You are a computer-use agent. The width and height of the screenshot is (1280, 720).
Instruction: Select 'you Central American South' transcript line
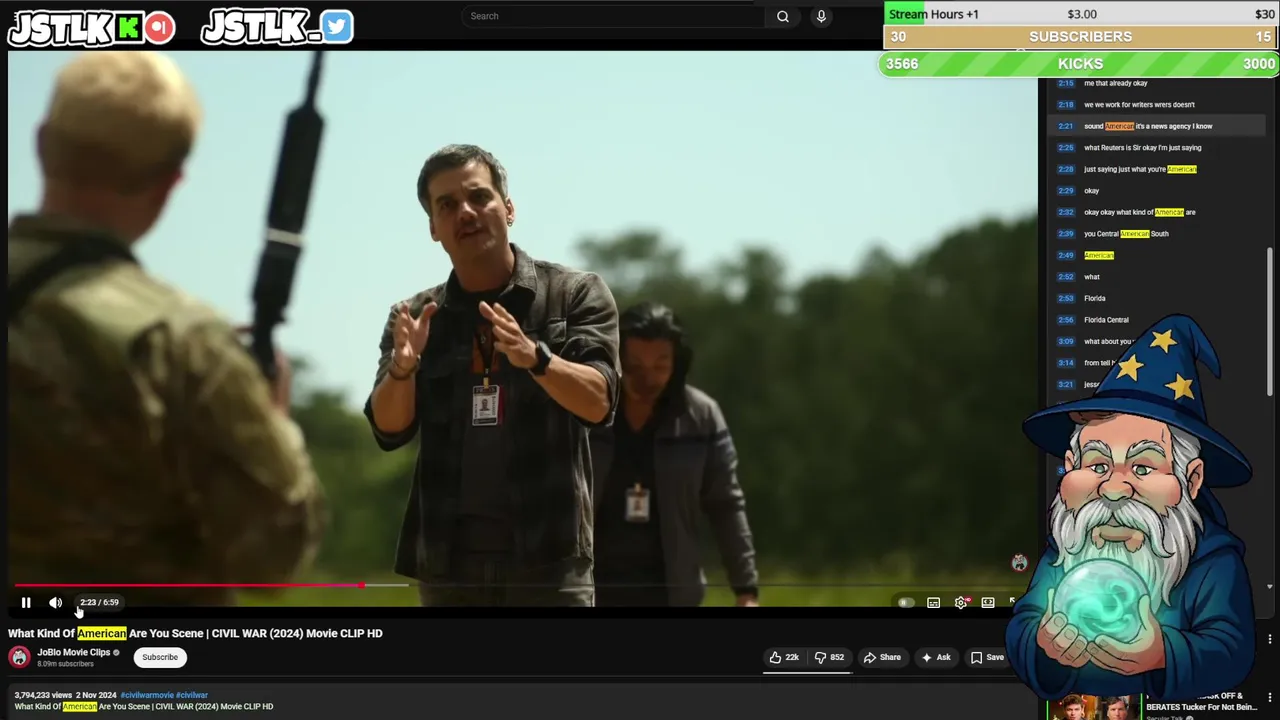(1155, 234)
